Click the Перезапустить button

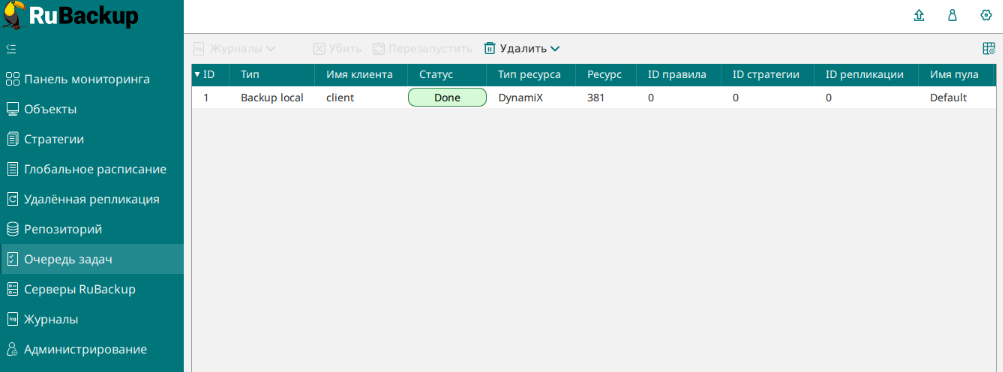pyautogui.click(x=423, y=49)
